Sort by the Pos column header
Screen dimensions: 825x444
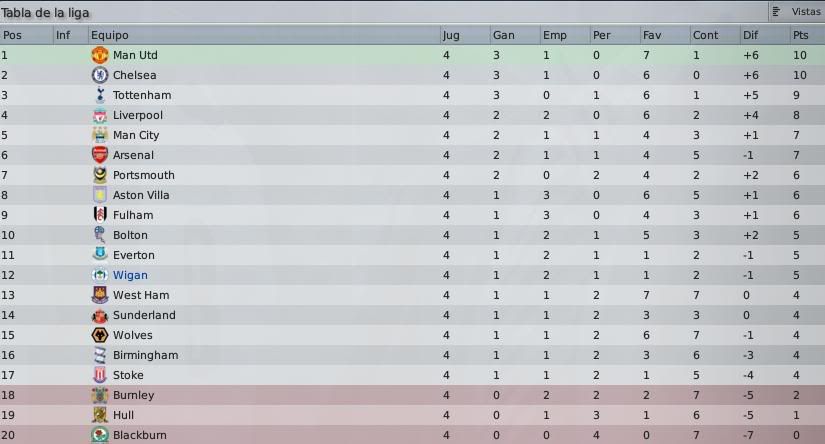[12, 35]
